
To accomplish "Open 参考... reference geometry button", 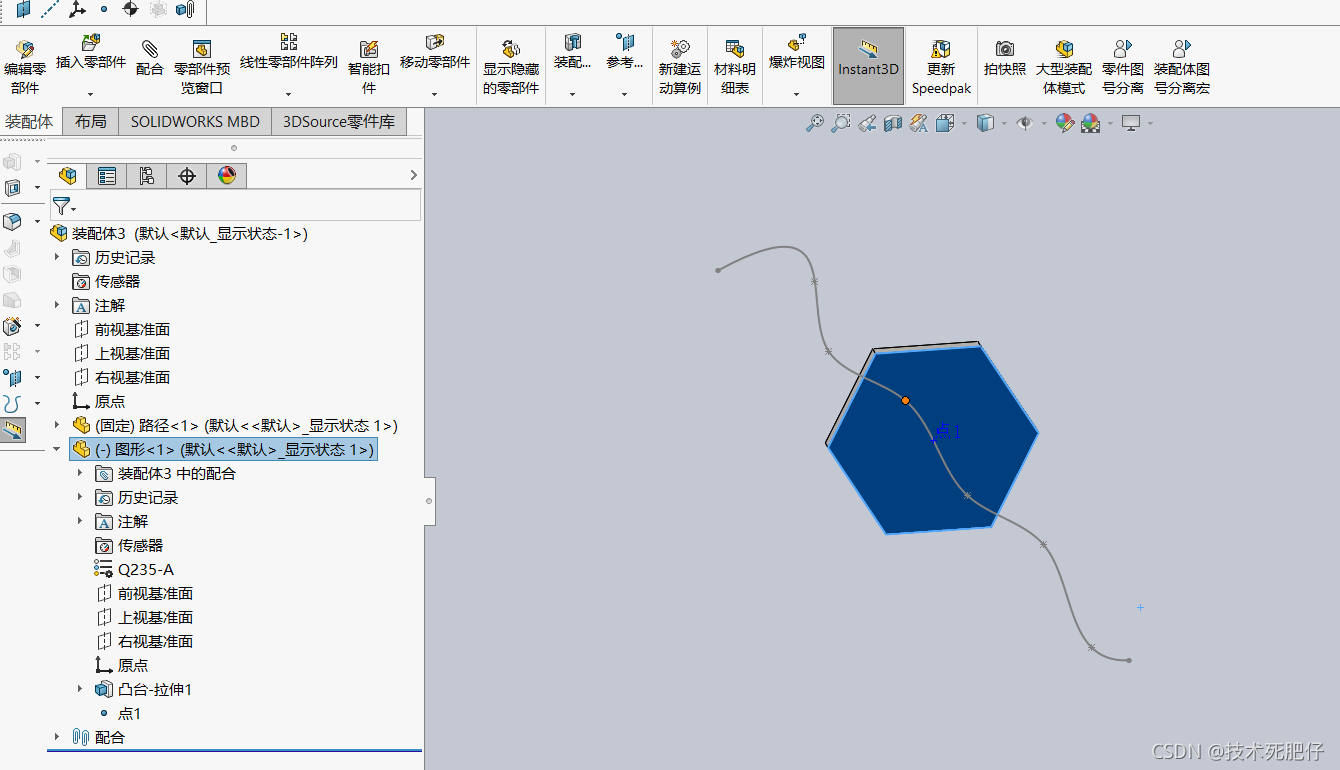I will 625,66.
